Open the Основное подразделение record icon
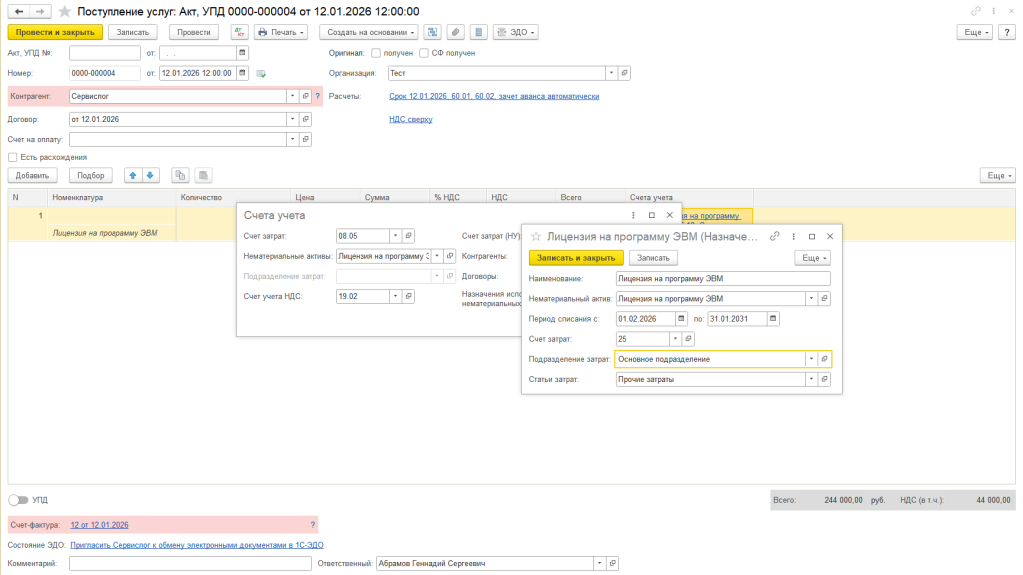The width and height of the screenshot is (1023, 575). point(825,359)
